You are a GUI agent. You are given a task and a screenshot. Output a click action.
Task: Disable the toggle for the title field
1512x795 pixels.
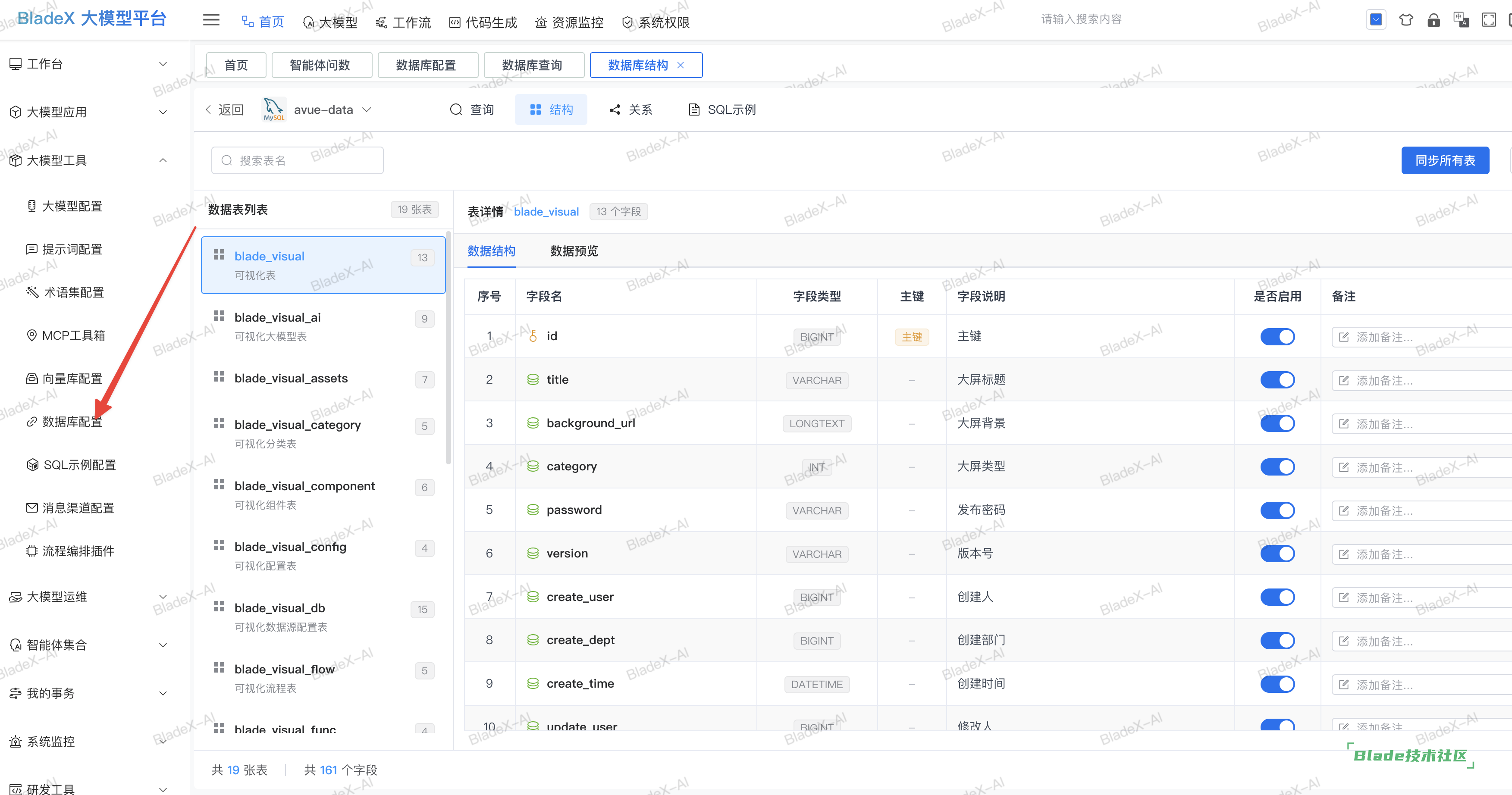[1277, 379]
